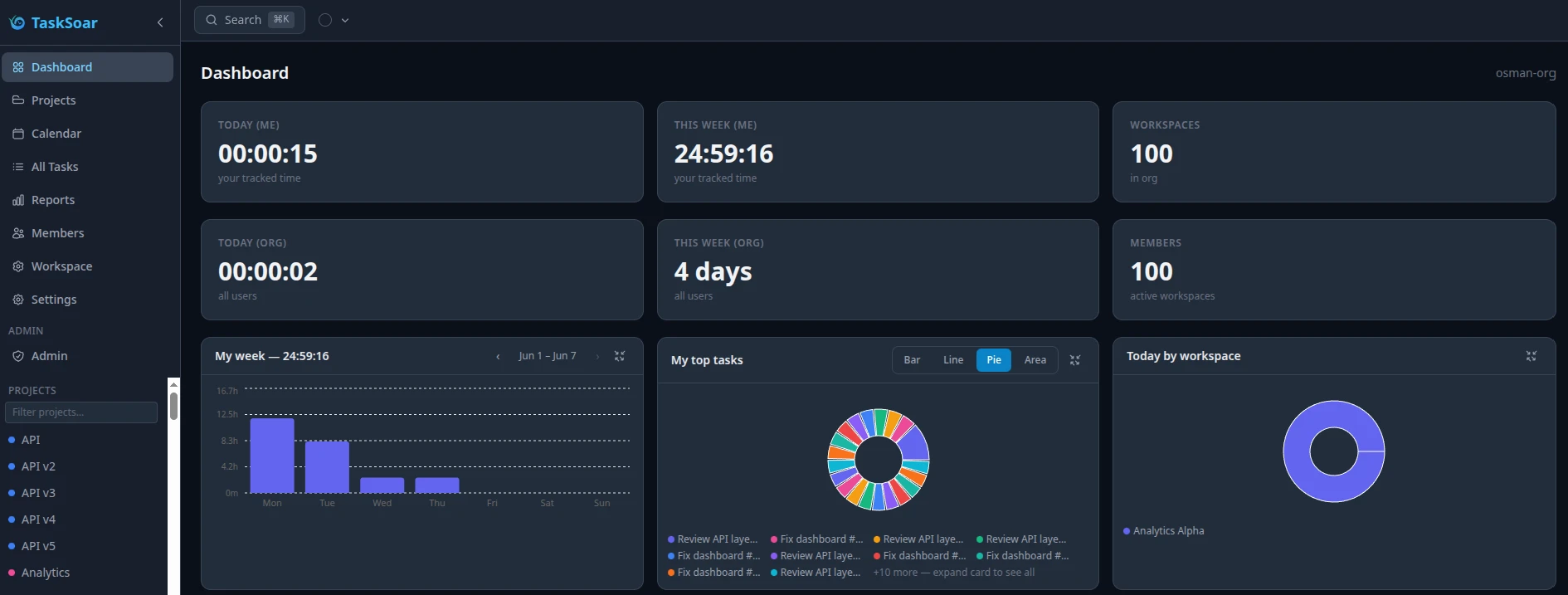
Task: Open Workspace settings in sidebar
Action: click(87, 266)
